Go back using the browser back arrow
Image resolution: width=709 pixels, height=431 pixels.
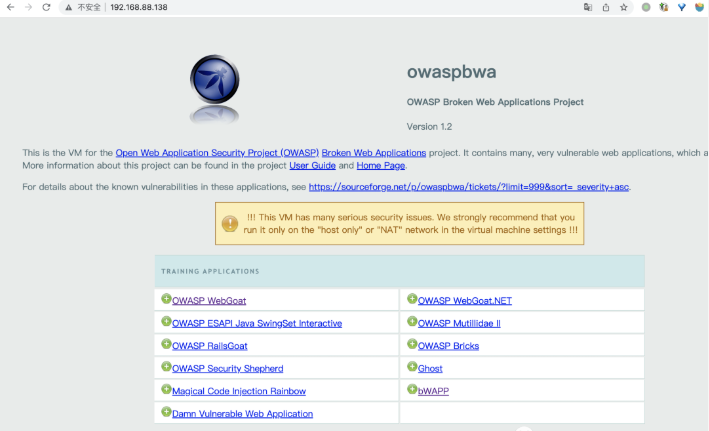(10, 7)
